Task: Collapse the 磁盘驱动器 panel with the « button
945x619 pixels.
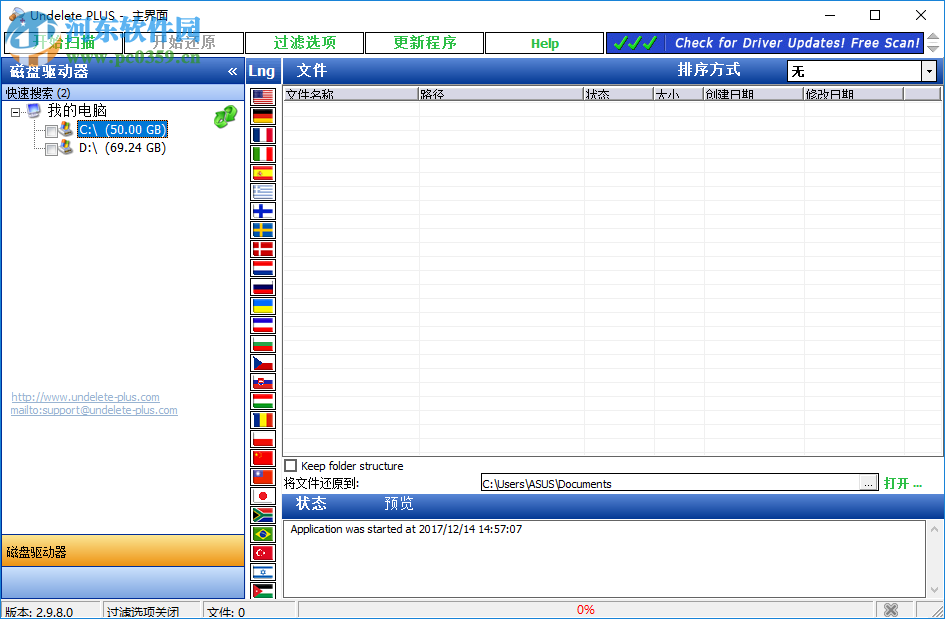Action: pos(232,71)
